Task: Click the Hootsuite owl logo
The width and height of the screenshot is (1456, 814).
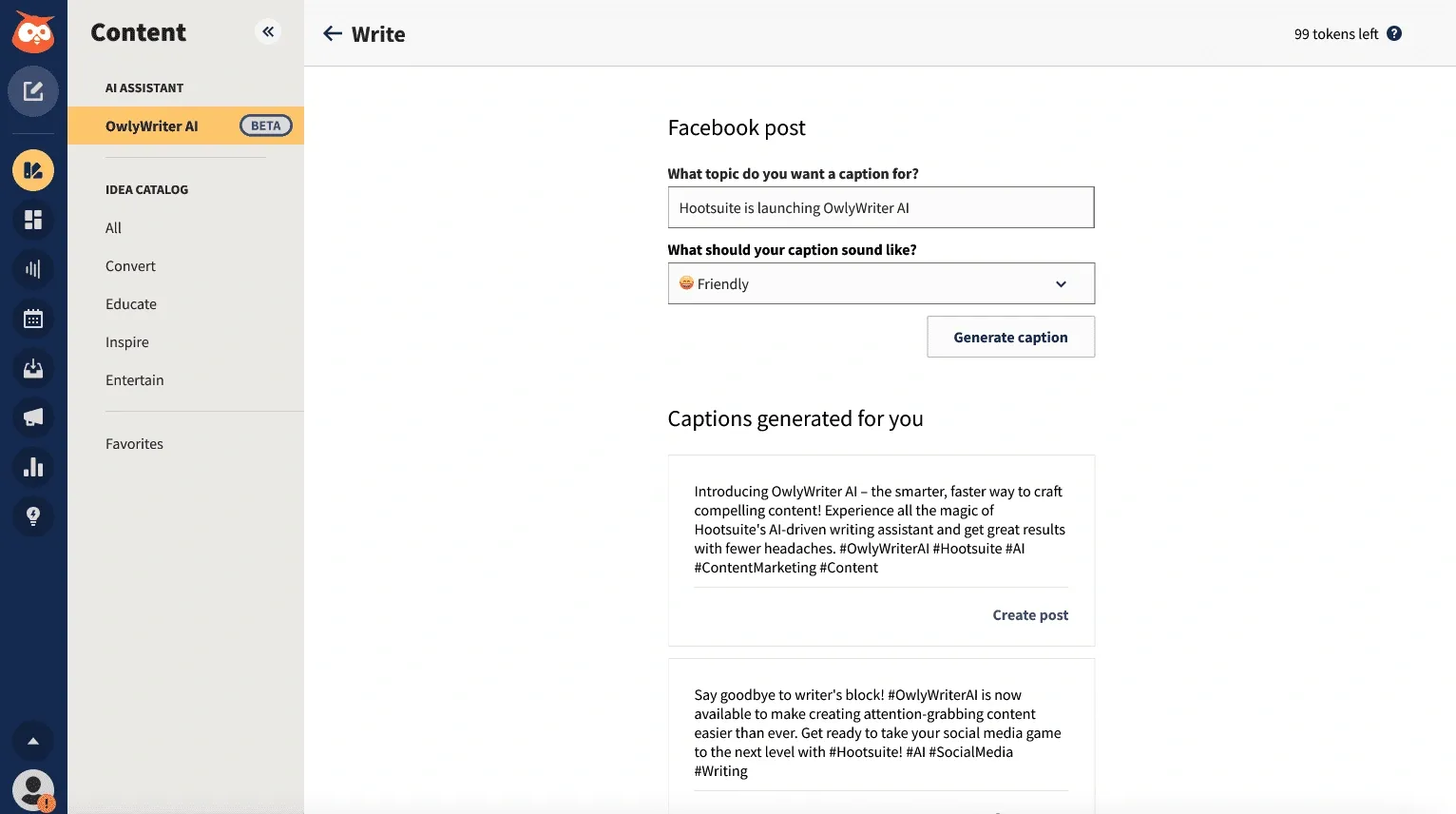Action: pyautogui.click(x=33, y=31)
